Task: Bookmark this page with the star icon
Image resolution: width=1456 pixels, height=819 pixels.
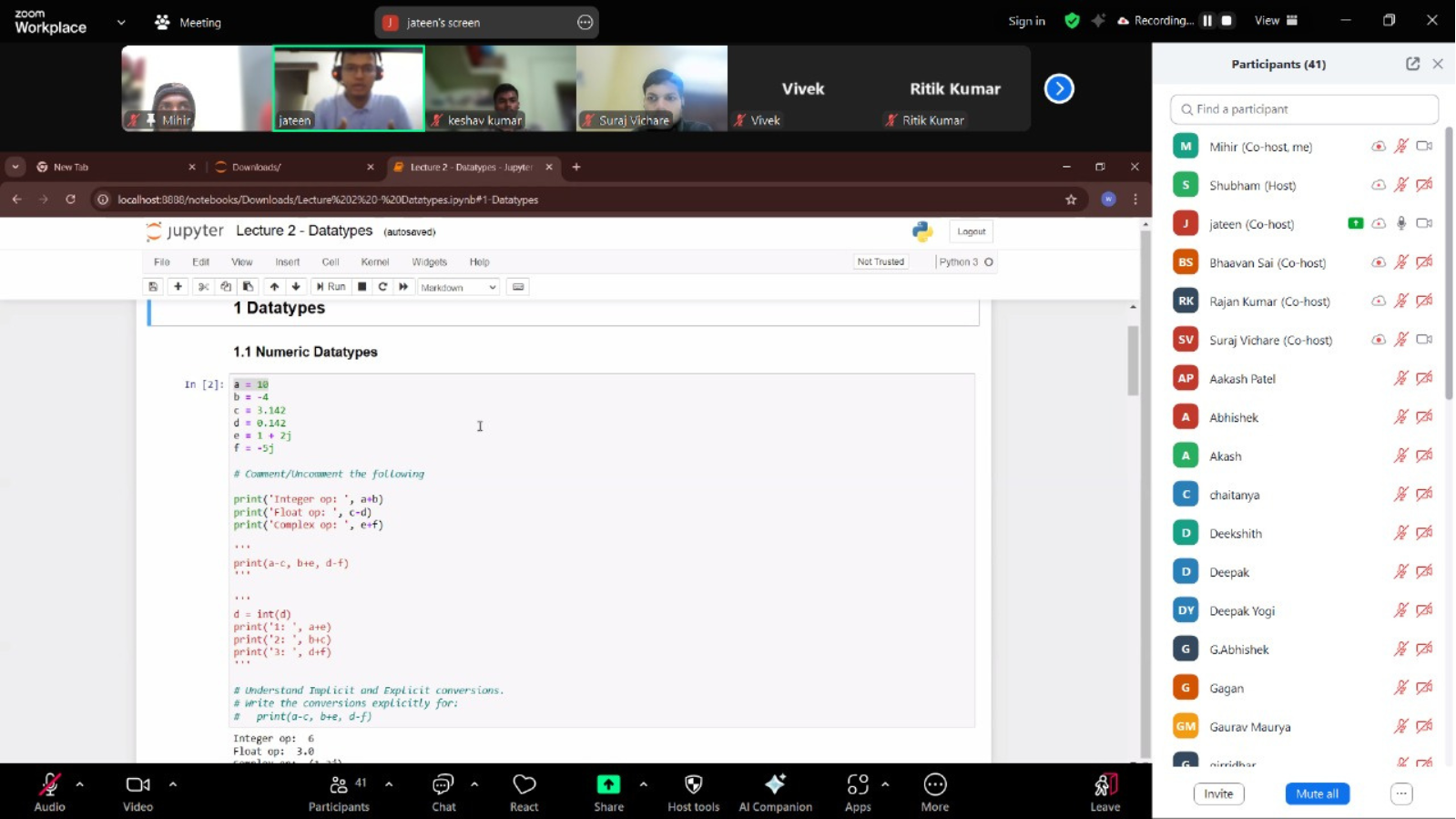Action: tap(1071, 200)
